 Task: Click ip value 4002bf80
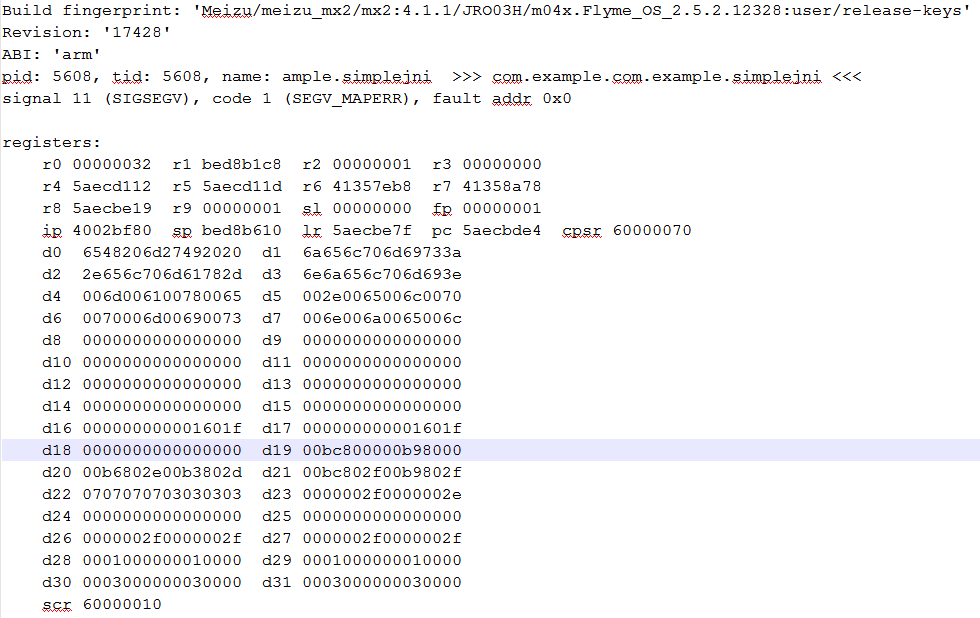click(x=112, y=231)
